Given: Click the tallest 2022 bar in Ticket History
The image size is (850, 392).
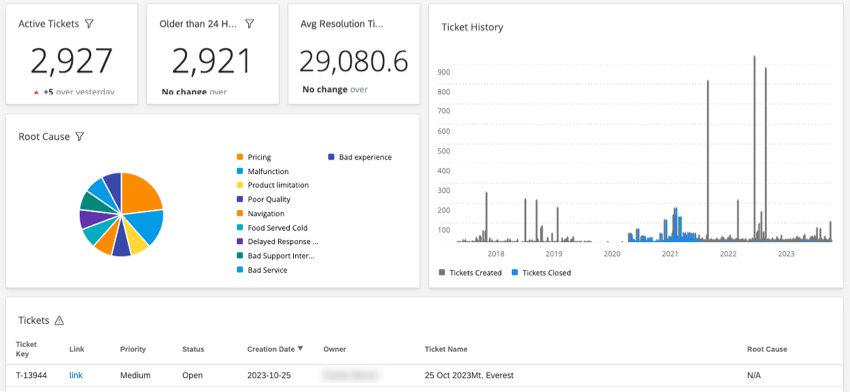Looking at the screenshot, I should 754,148.
